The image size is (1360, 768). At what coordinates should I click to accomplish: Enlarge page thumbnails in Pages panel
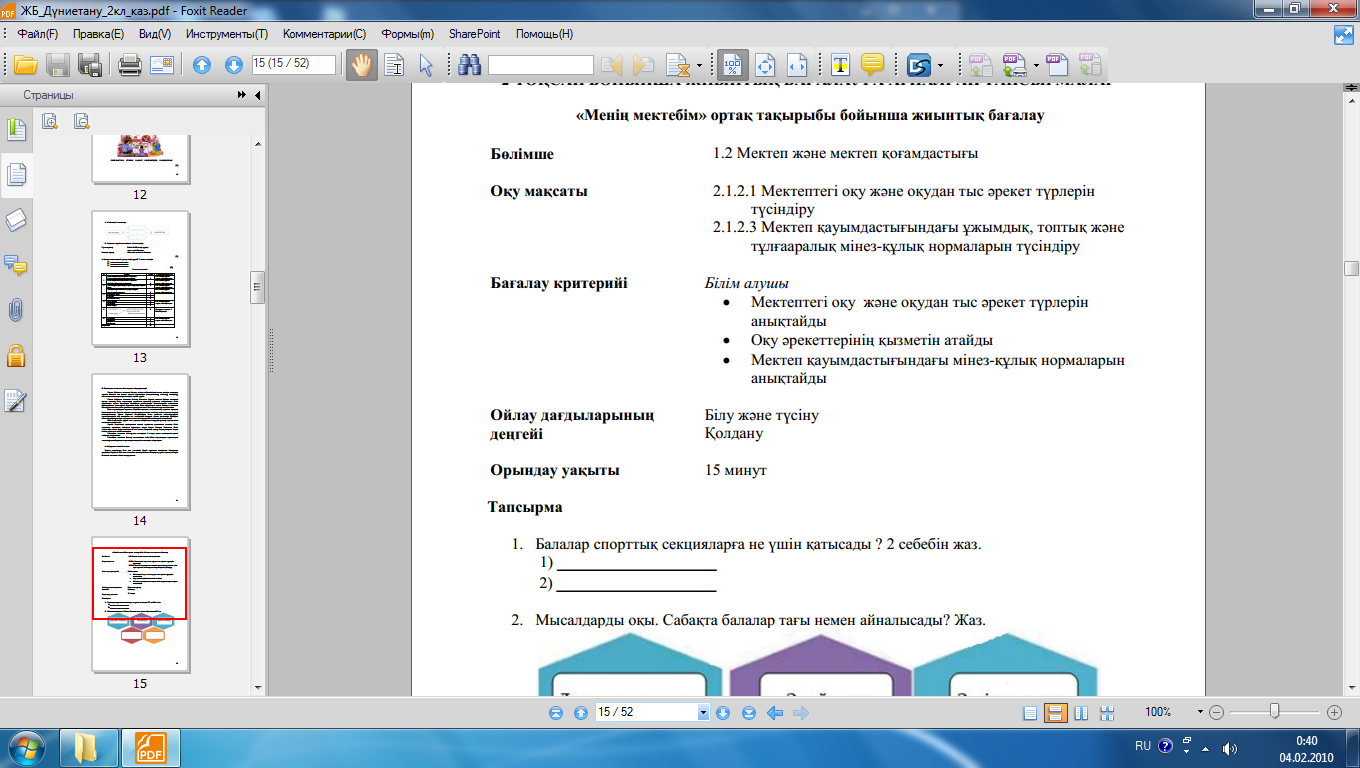coord(50,122)
